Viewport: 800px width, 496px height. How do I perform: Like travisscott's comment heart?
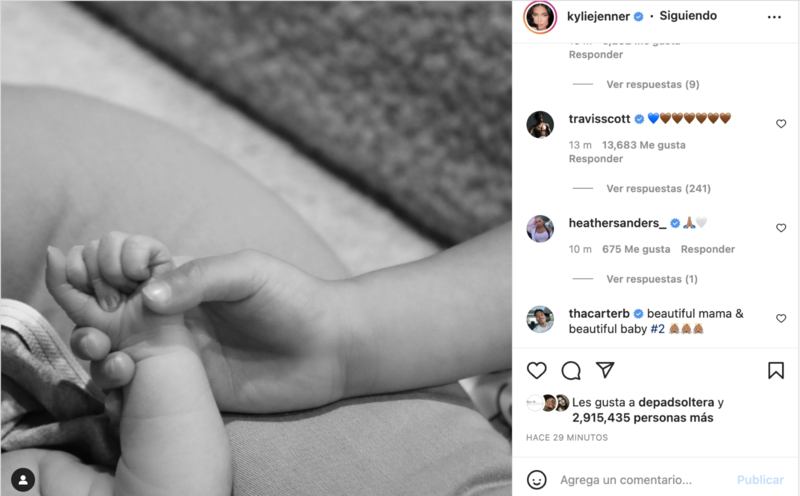click(x=781, y=123)
